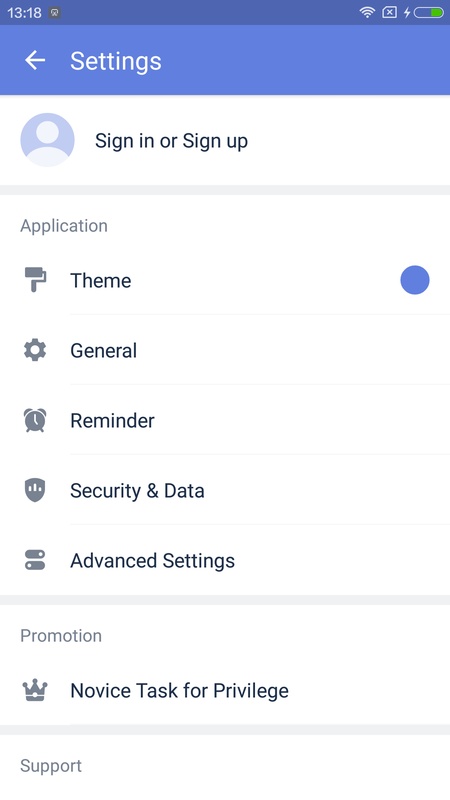
Task: Select the blue theme color circle
Action: coord(415,280)
